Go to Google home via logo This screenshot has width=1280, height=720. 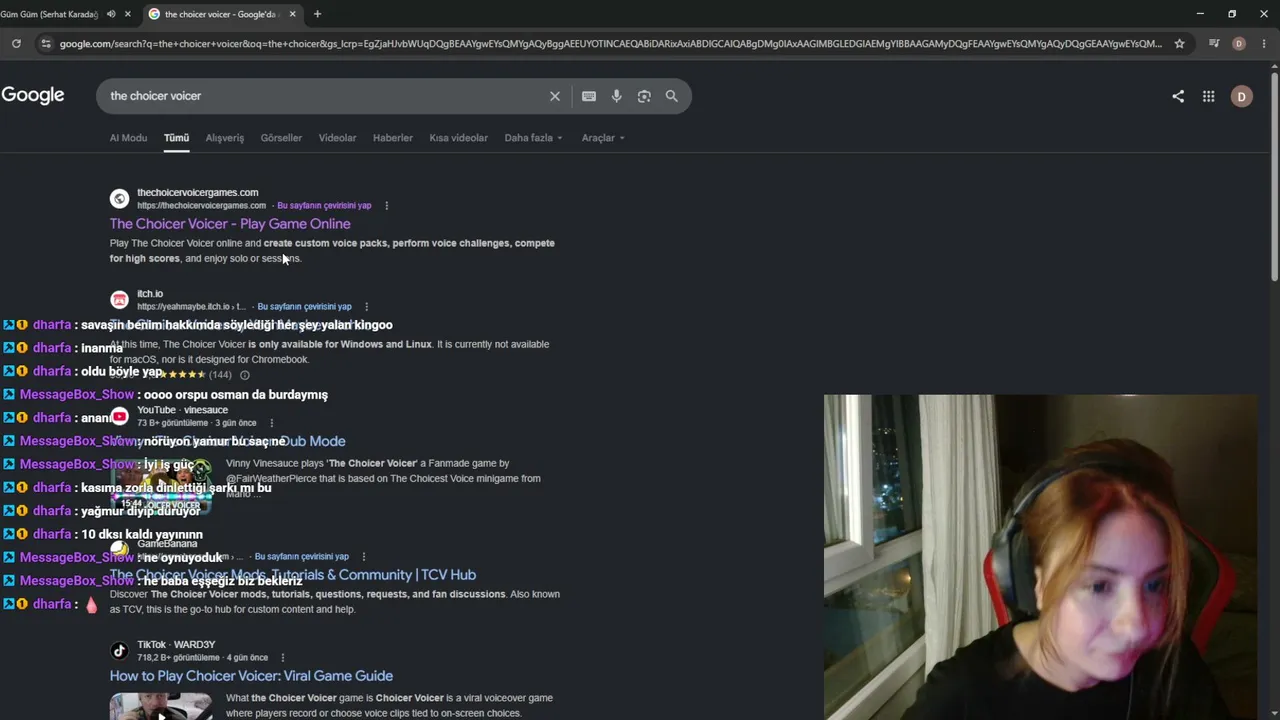[32, 95]
